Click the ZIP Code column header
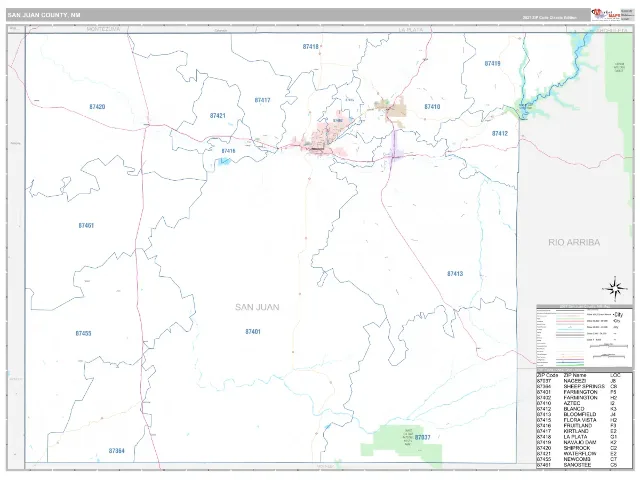The image size is (640, 480). click(547, 375)
